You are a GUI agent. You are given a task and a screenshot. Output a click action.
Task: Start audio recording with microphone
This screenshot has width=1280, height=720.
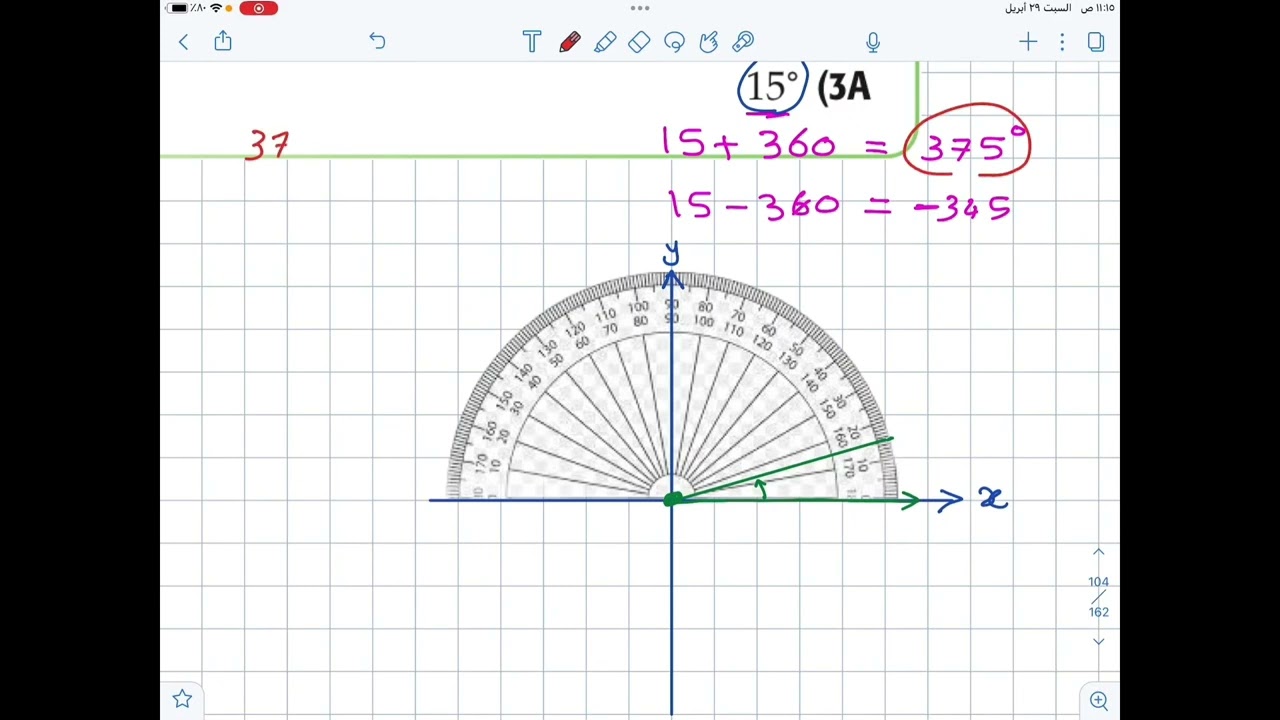873,41
